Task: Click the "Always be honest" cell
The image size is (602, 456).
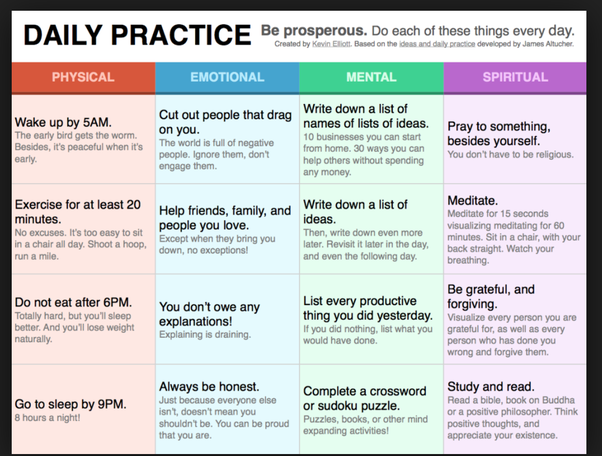Action: click(226, 409)
